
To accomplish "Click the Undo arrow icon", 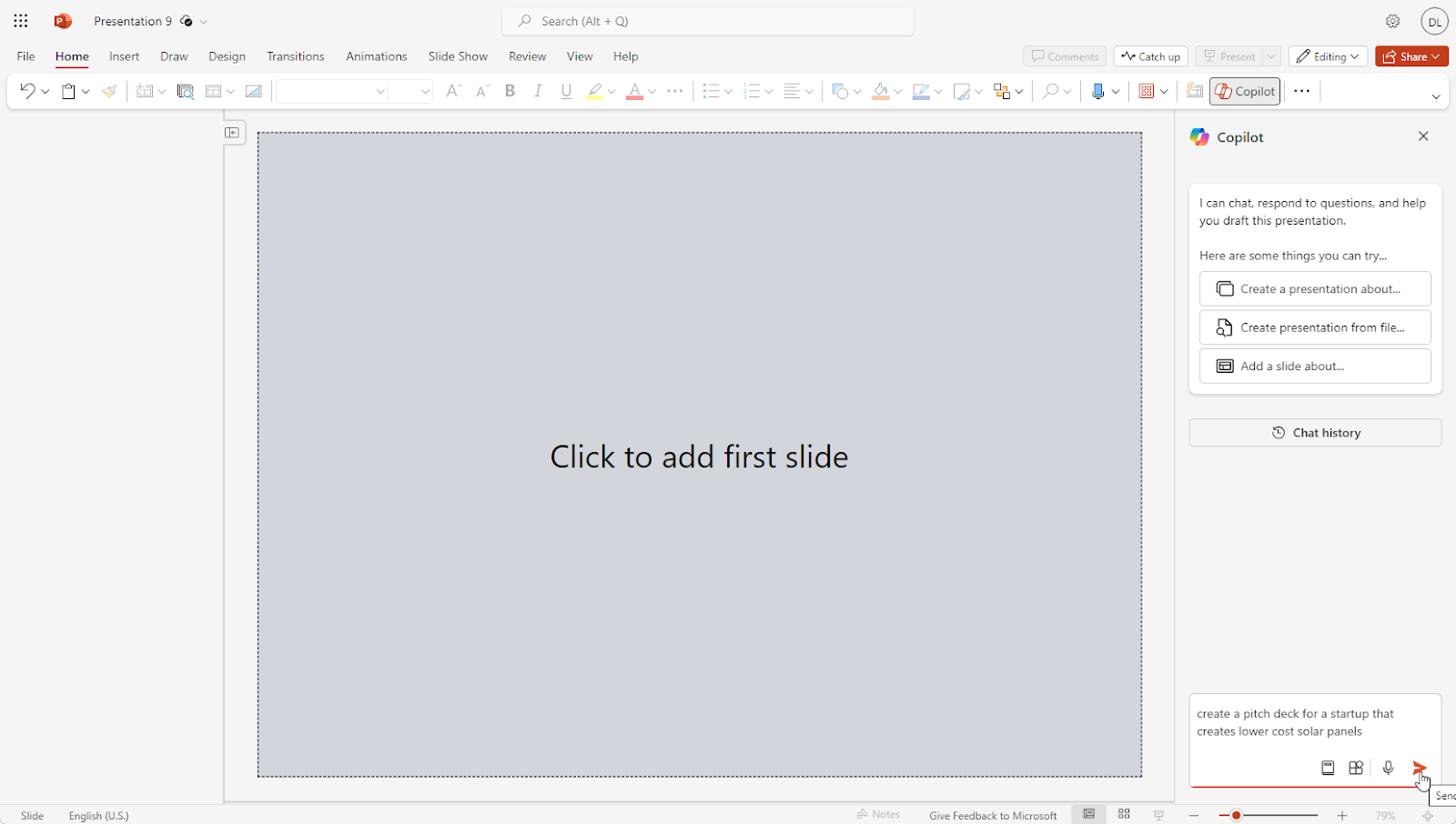I will (27, 91).
